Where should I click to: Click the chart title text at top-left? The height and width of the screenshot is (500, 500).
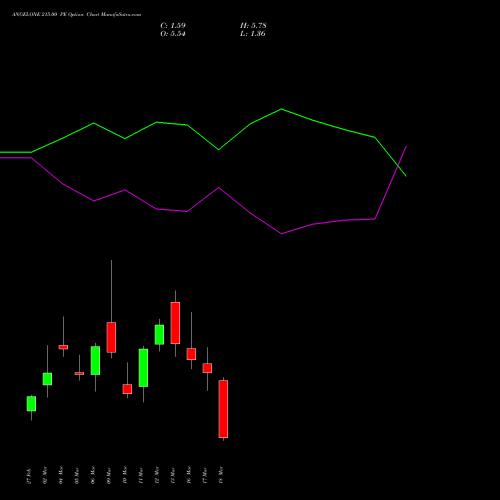[x=76, y=15]
